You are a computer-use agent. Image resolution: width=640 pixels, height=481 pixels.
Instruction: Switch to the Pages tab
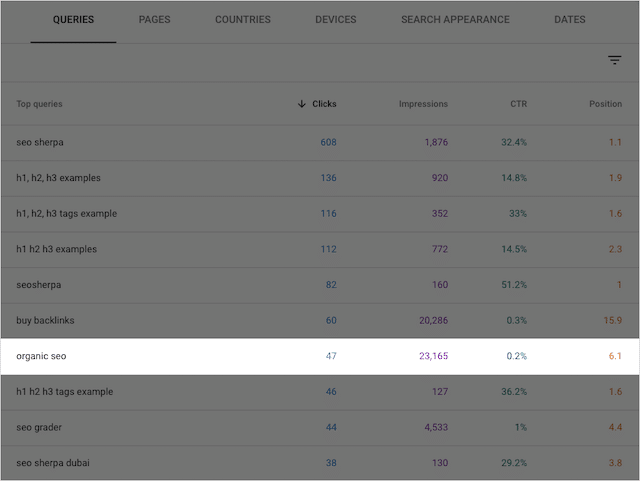tap(154, 20)
